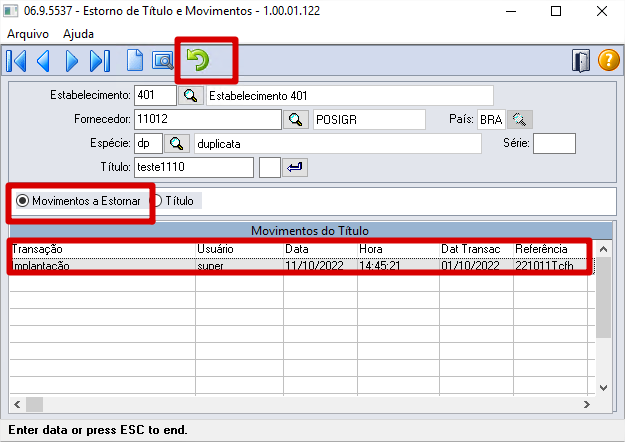Click the Estabelecimento 401 description field

tap(350, 96)
